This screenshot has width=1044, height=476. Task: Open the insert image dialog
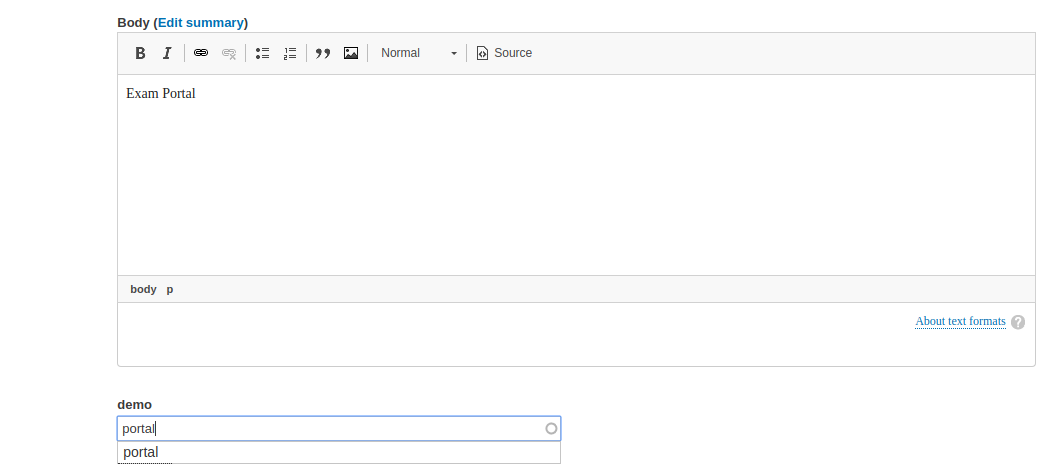pos(351,53)
